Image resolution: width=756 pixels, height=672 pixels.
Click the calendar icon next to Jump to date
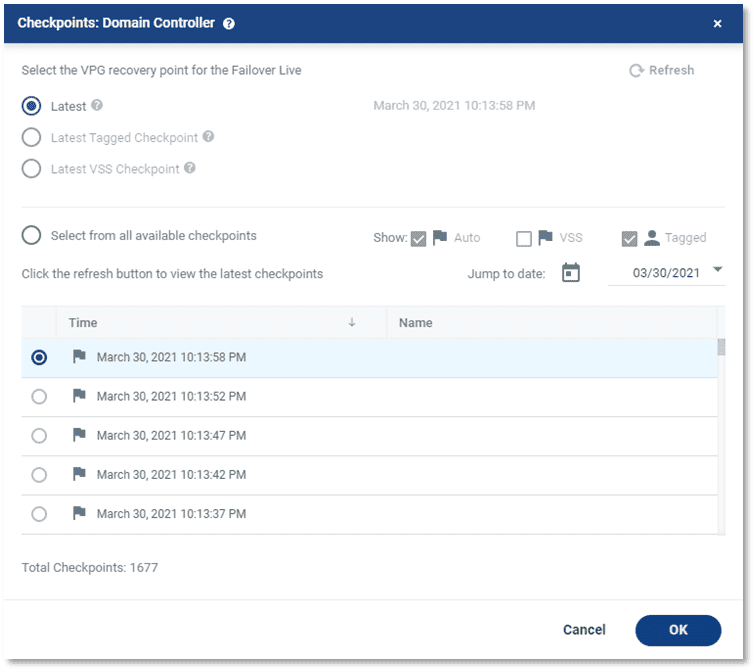pos(571,273)
